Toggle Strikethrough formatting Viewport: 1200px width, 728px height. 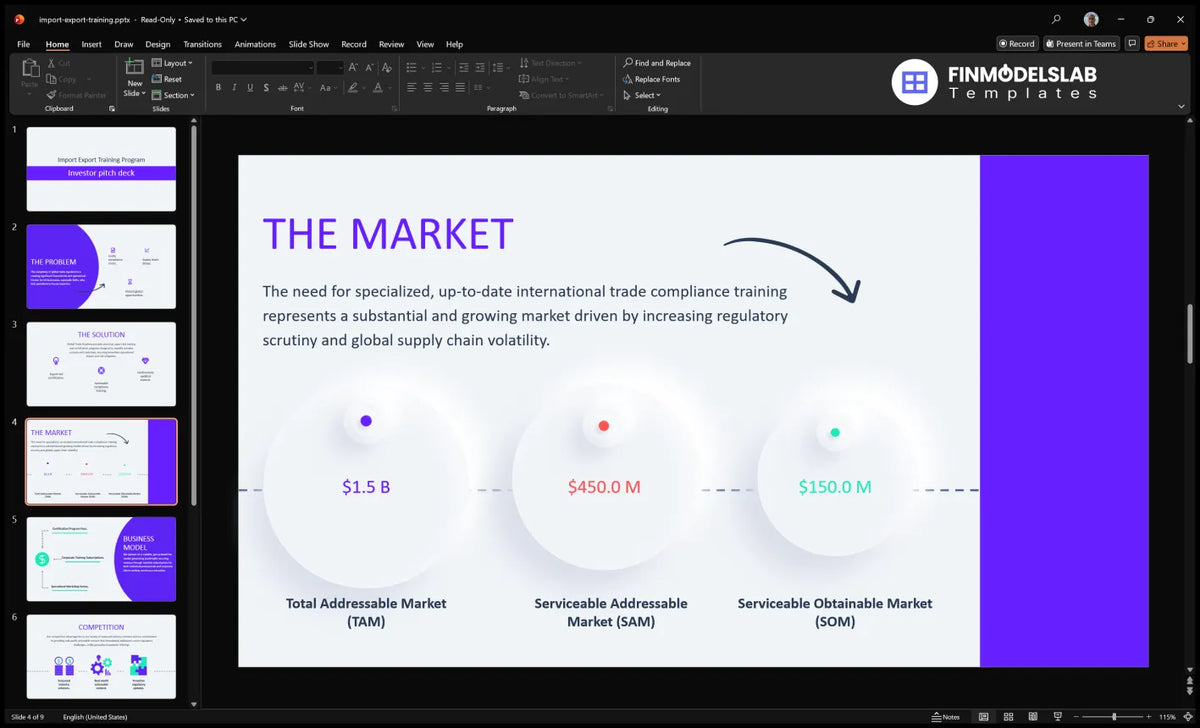coord(282,87)
